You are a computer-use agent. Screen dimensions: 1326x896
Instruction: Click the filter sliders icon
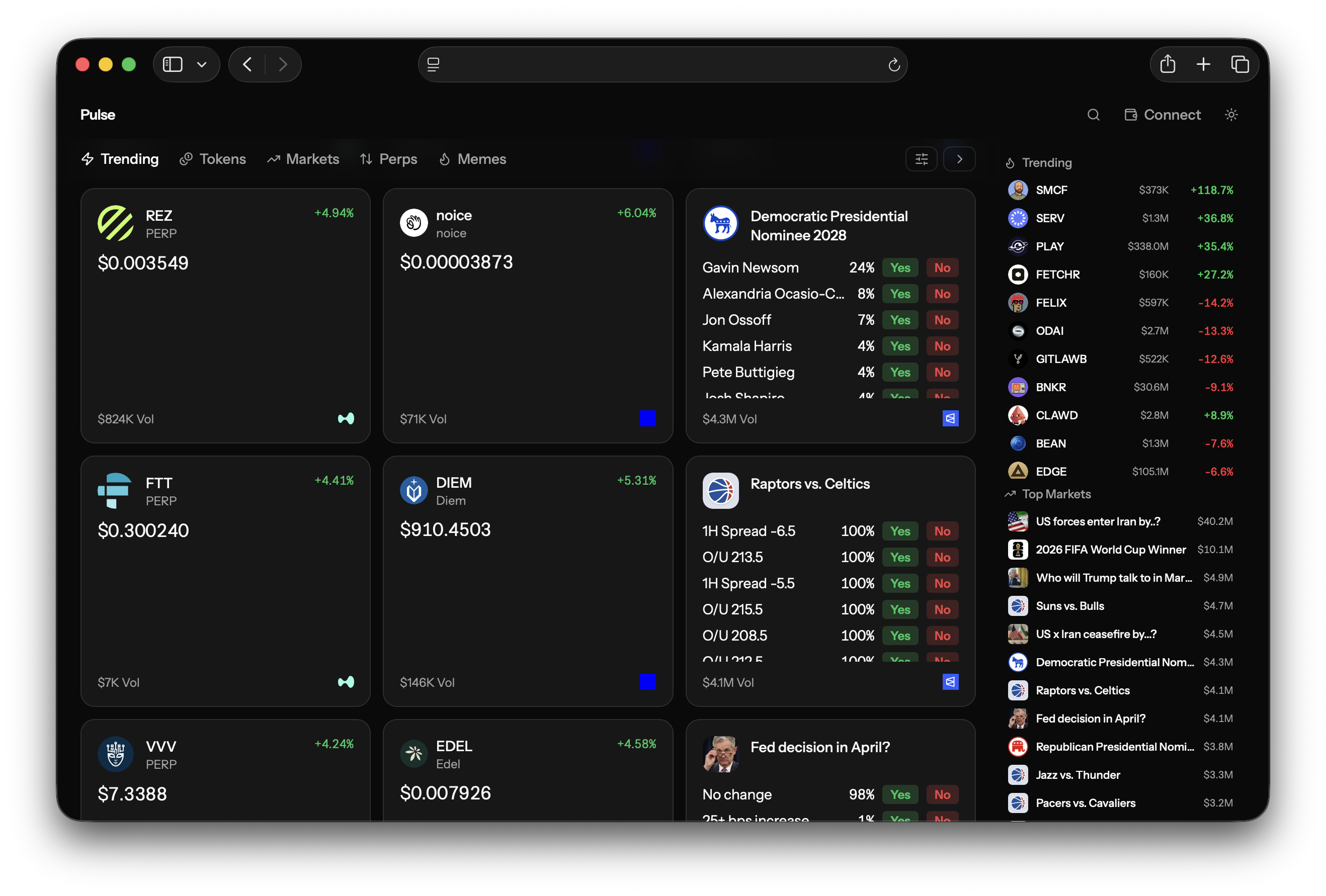coord(921,159)
